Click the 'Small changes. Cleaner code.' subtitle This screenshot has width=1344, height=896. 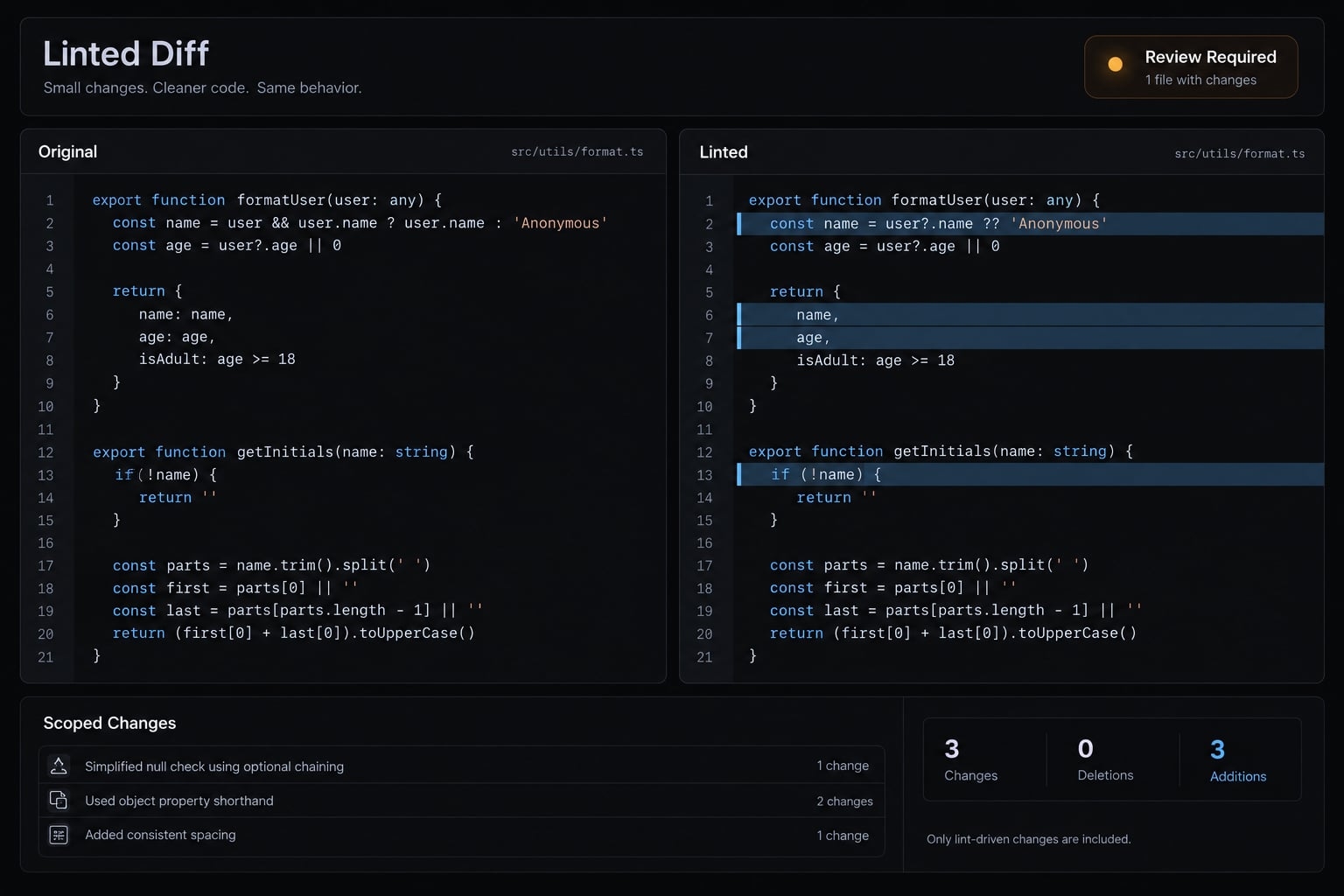tap(202, 87)
